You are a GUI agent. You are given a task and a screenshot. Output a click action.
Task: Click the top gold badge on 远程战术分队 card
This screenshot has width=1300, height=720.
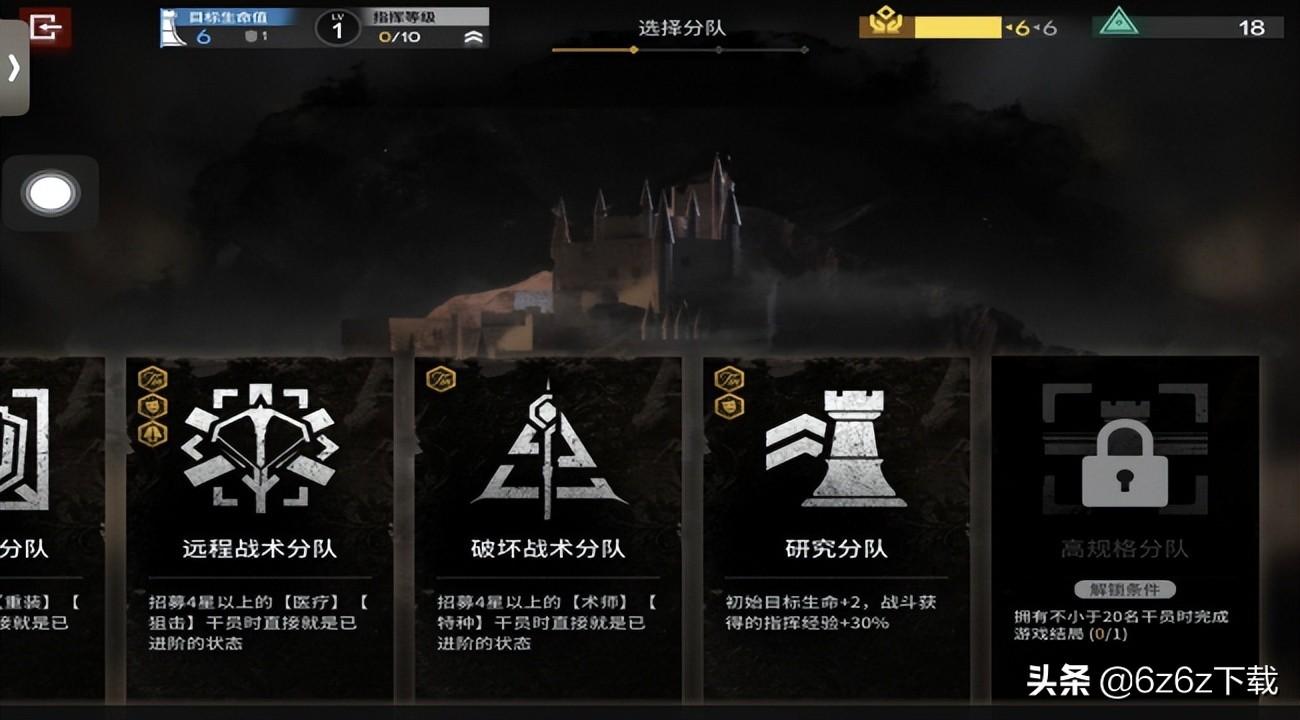click(x=152, y=379)
